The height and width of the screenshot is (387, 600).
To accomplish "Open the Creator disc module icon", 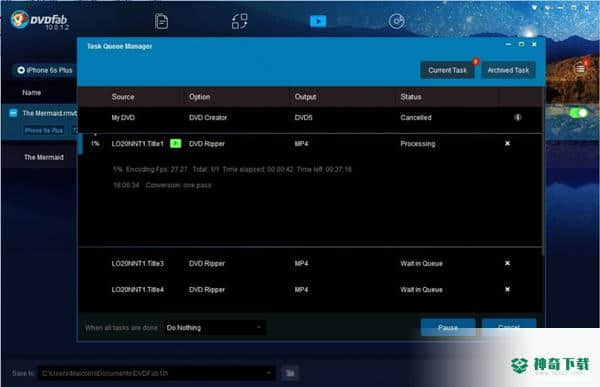I will click(396, 21).
